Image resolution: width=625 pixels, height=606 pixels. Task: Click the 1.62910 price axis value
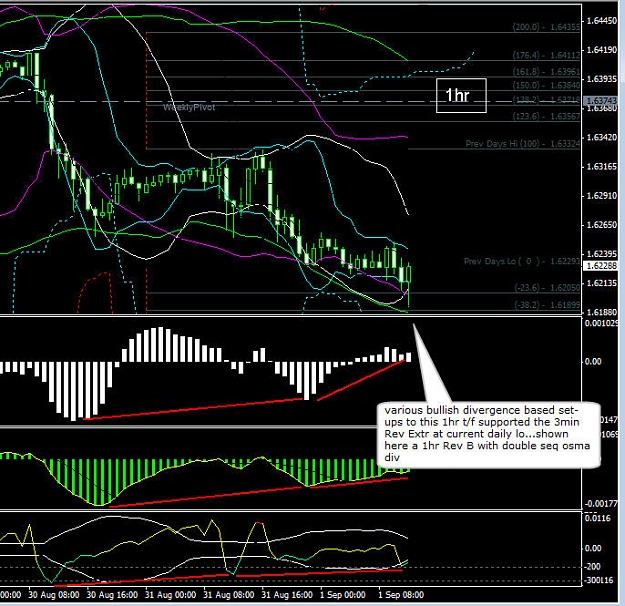point(601,196)
